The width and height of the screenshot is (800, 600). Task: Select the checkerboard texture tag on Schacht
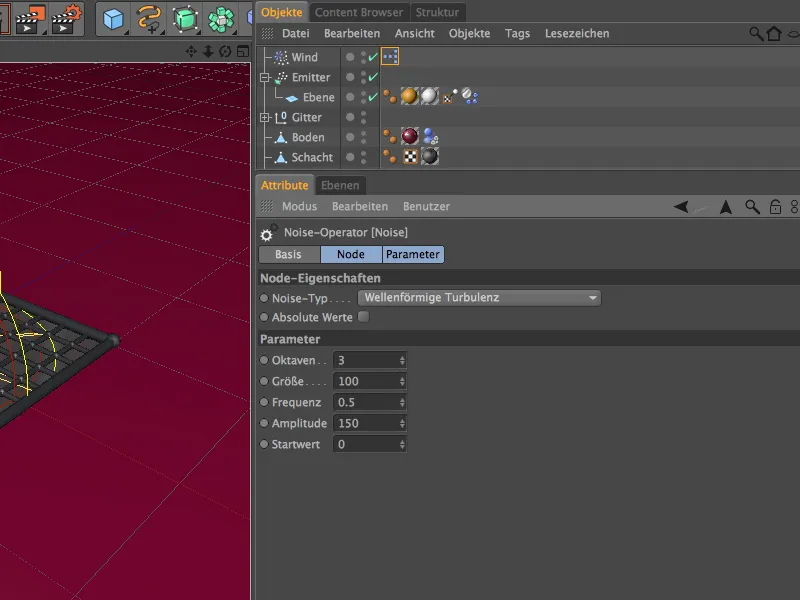(410, 157)
